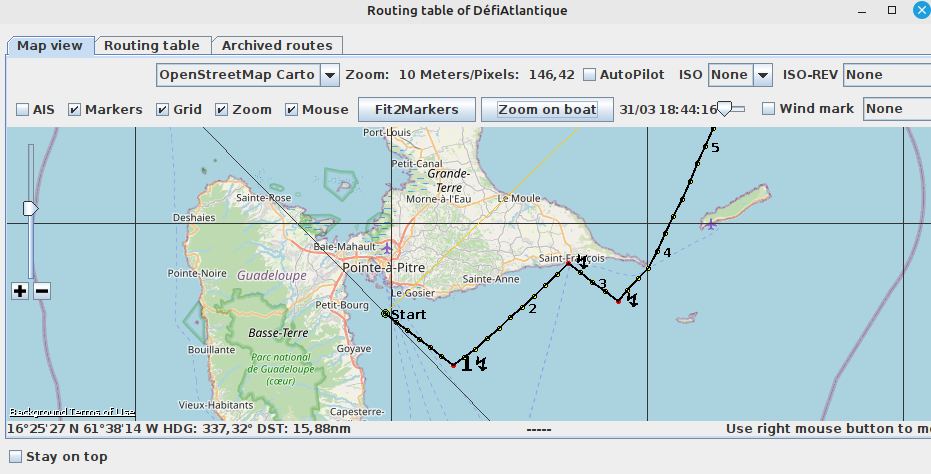
Task: Click the zoom in plus button
Action: point(20,291)
